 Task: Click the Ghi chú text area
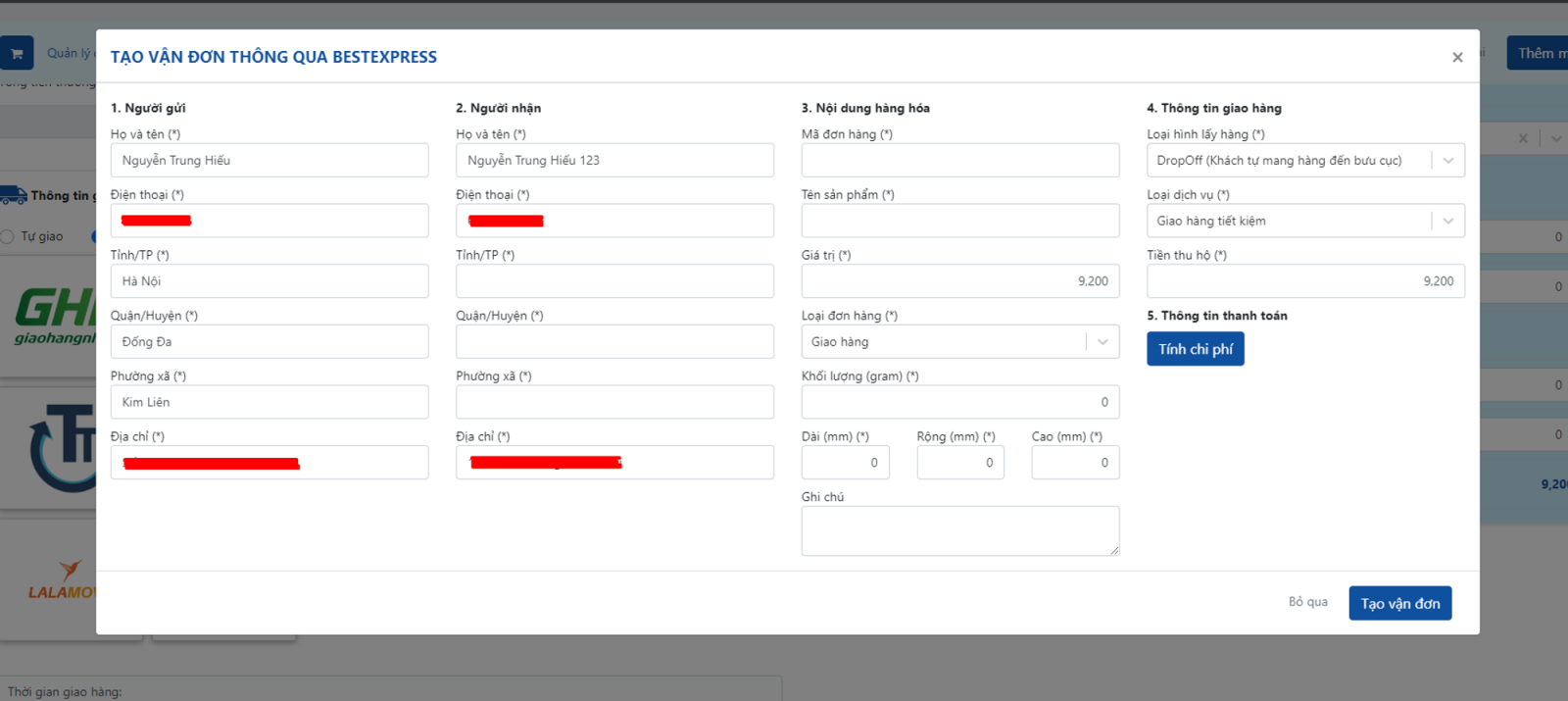click(959, 531)
